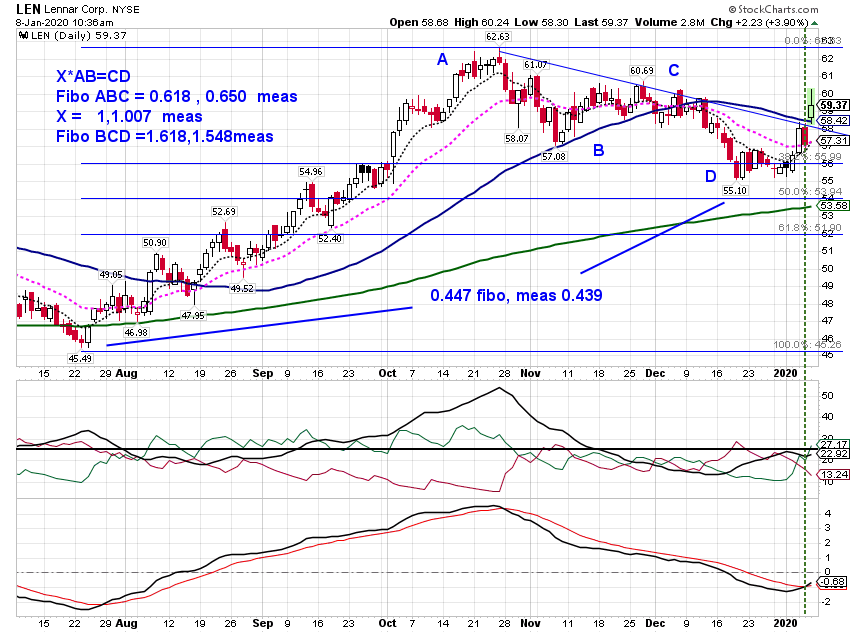Click the '50.90' price label
The width and height of the screenshot is (850, 633).
(155, 243)
